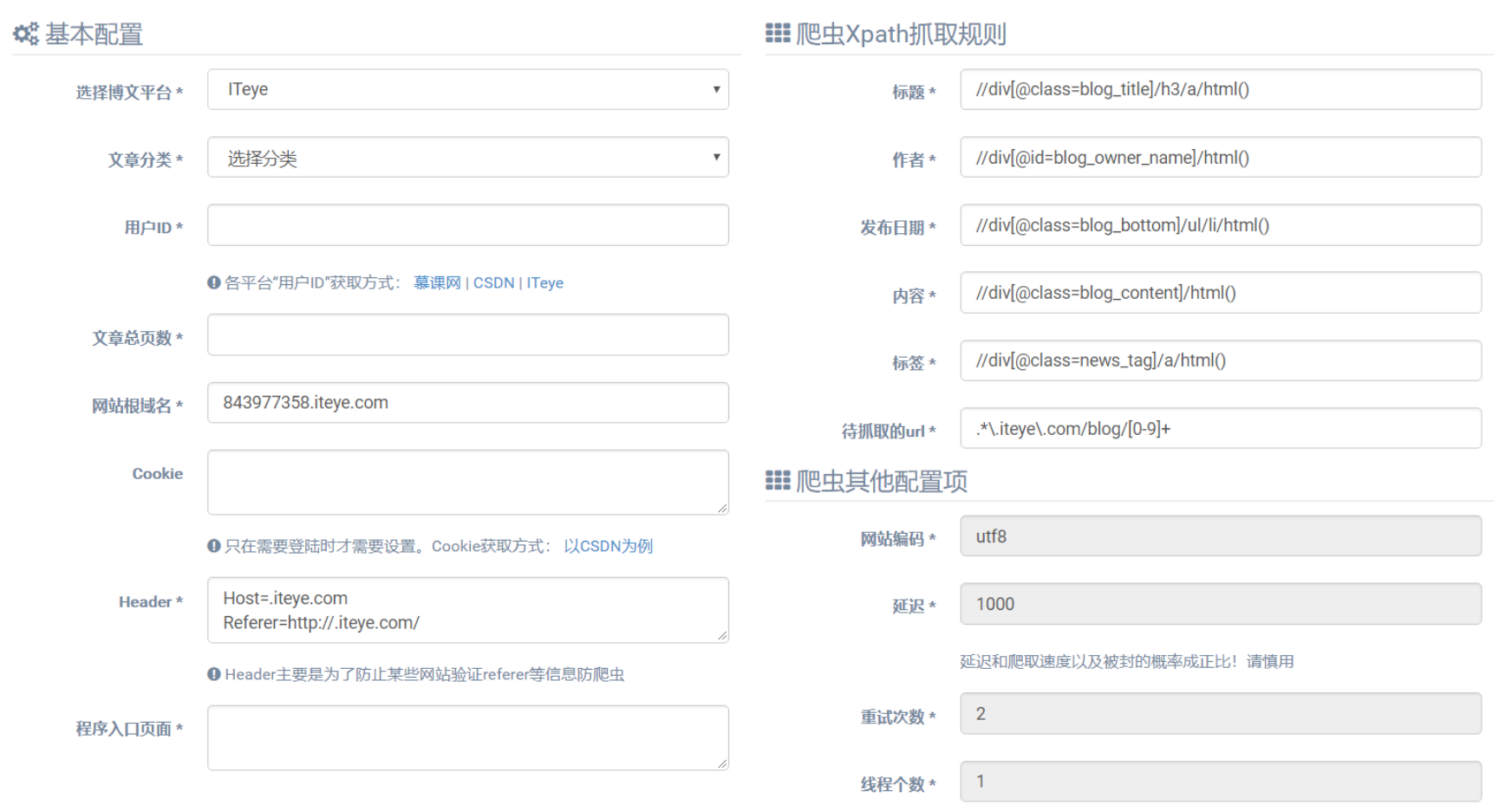This screenshot has width=1512, height=811.
Task: Click the info icon in the Cookie hint text
Action: [x=213, y=546]
